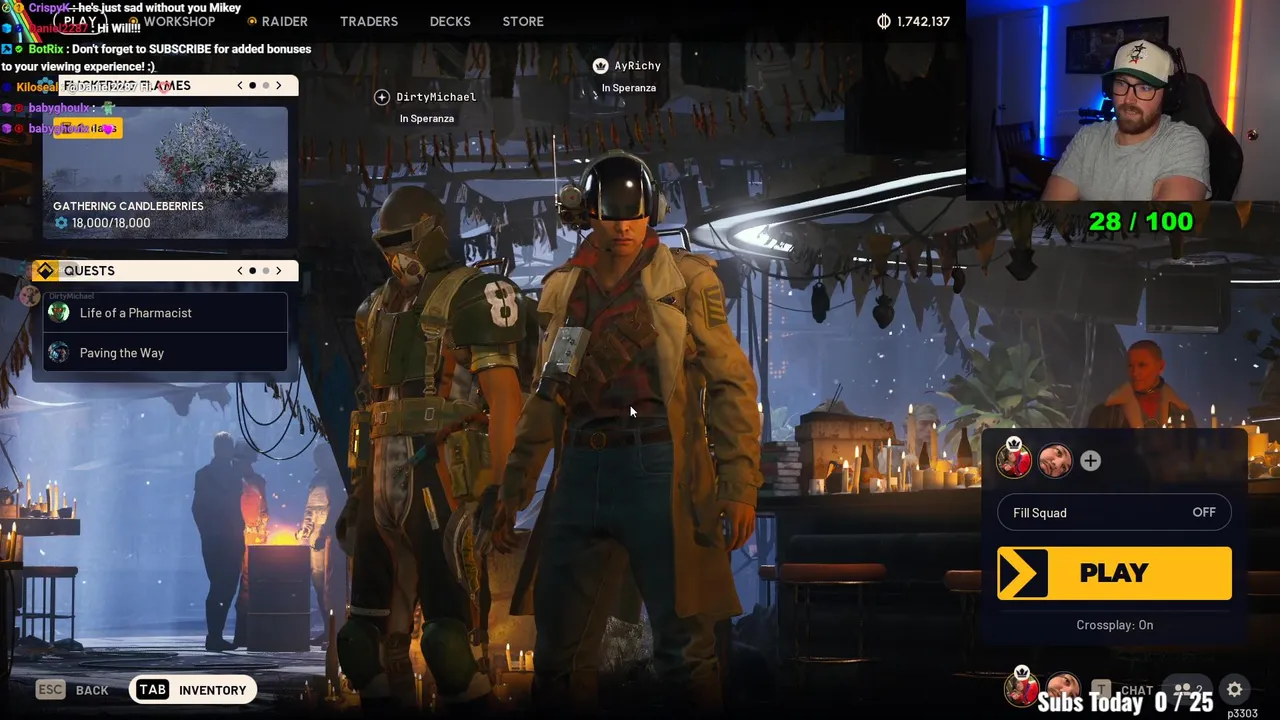Click the blue merit icon beside 18,000/18,000

click(x=61, y=223)
